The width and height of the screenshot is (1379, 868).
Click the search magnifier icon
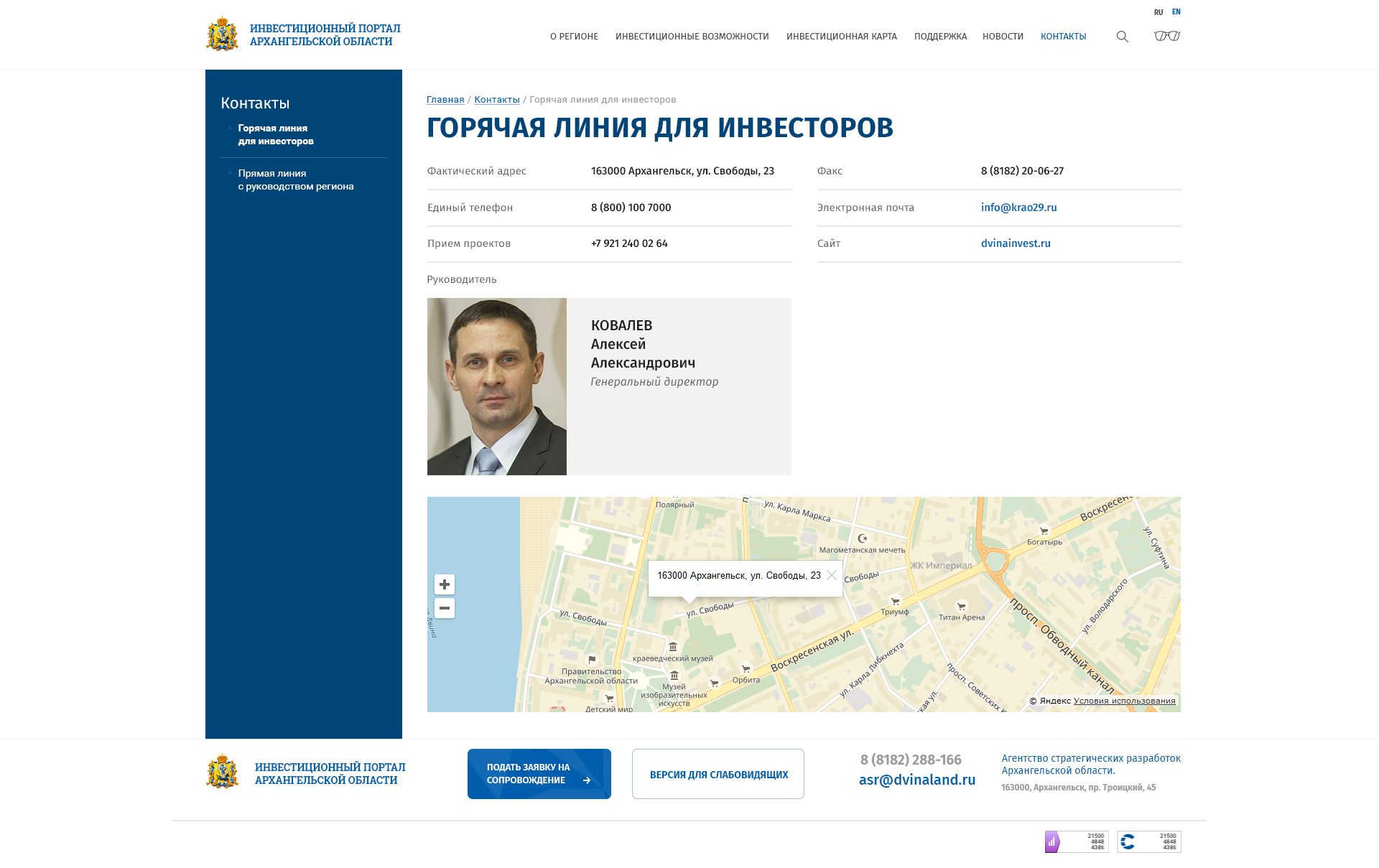tap(1122, 37)
